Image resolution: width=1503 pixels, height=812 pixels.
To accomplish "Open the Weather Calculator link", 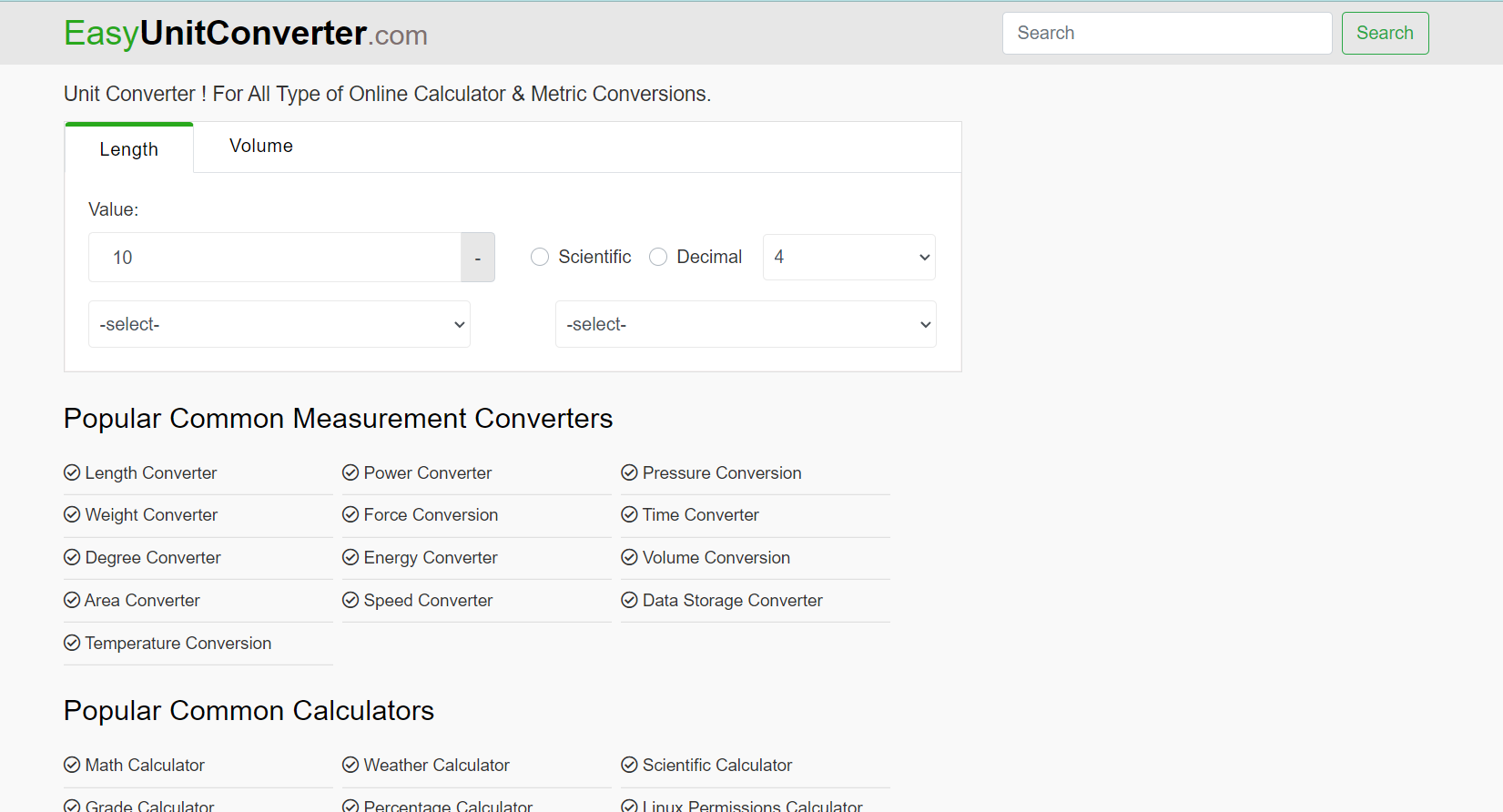I will tap(436, 765).
